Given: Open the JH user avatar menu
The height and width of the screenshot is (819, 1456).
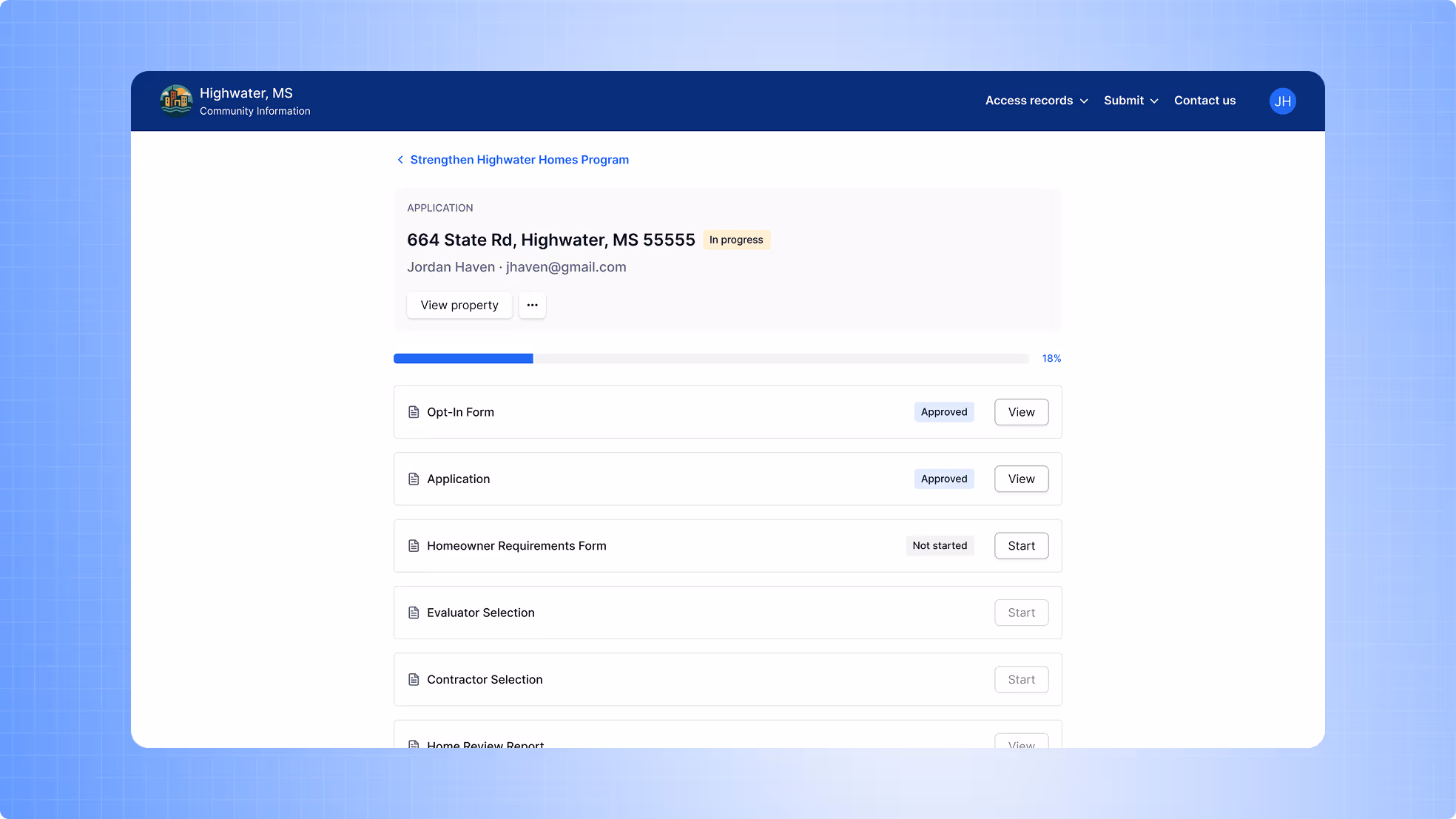Looking at the screenshot, I should (1282, 101).
